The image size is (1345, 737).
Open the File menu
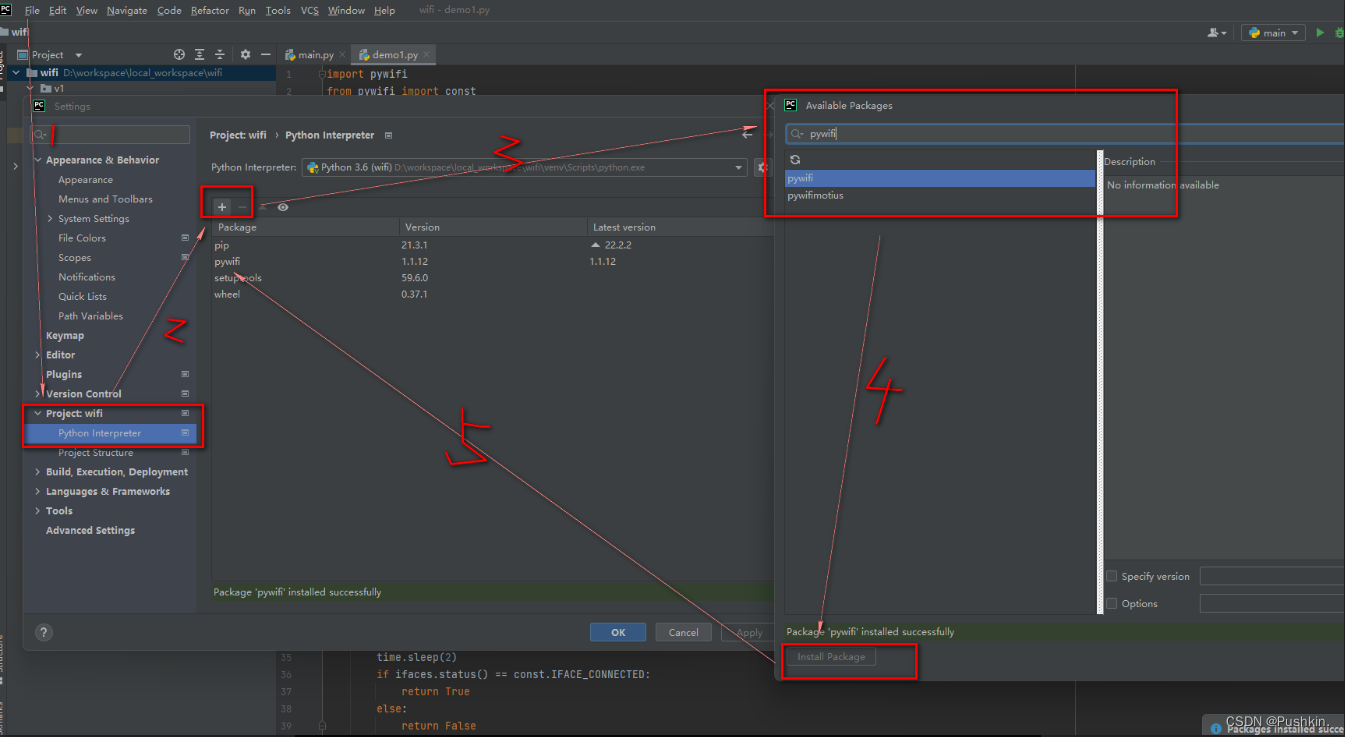click(x=32, y=10)
